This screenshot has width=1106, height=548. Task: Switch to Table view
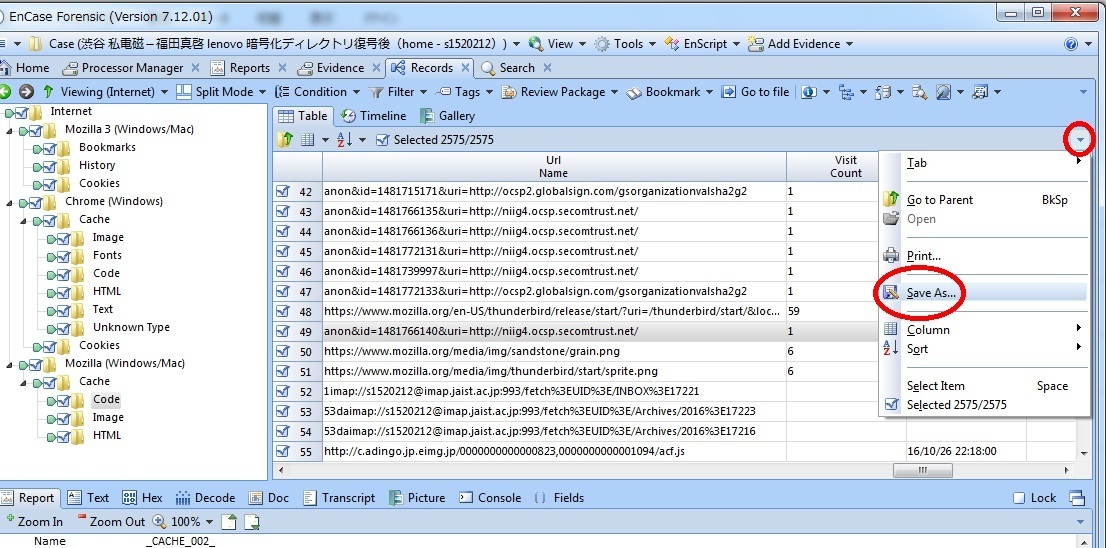point(303,116)
